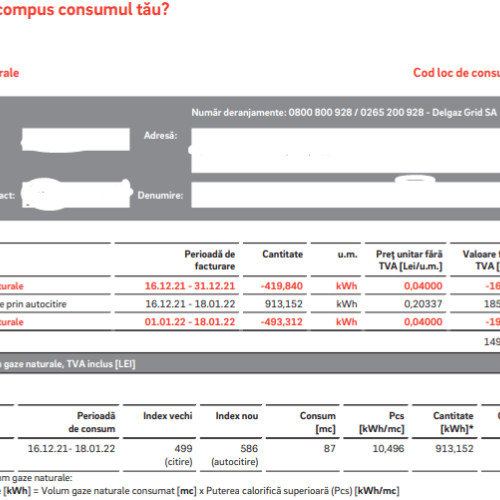Click the 'Număr deranjamente' phone number line
Viewport: 500px width, 500px height.
[344, 113]
